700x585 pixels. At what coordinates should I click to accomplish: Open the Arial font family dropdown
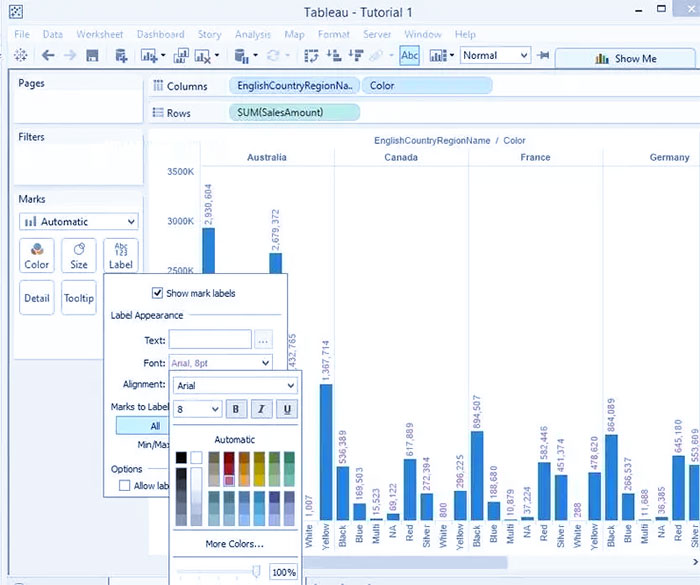click(x=235, y=385)
